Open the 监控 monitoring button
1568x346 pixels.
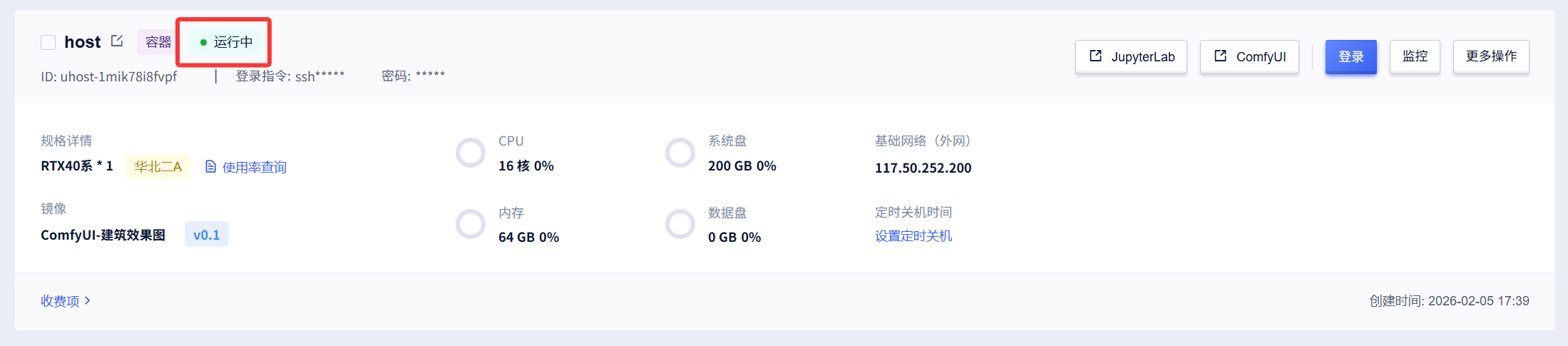click(1415, 56)
